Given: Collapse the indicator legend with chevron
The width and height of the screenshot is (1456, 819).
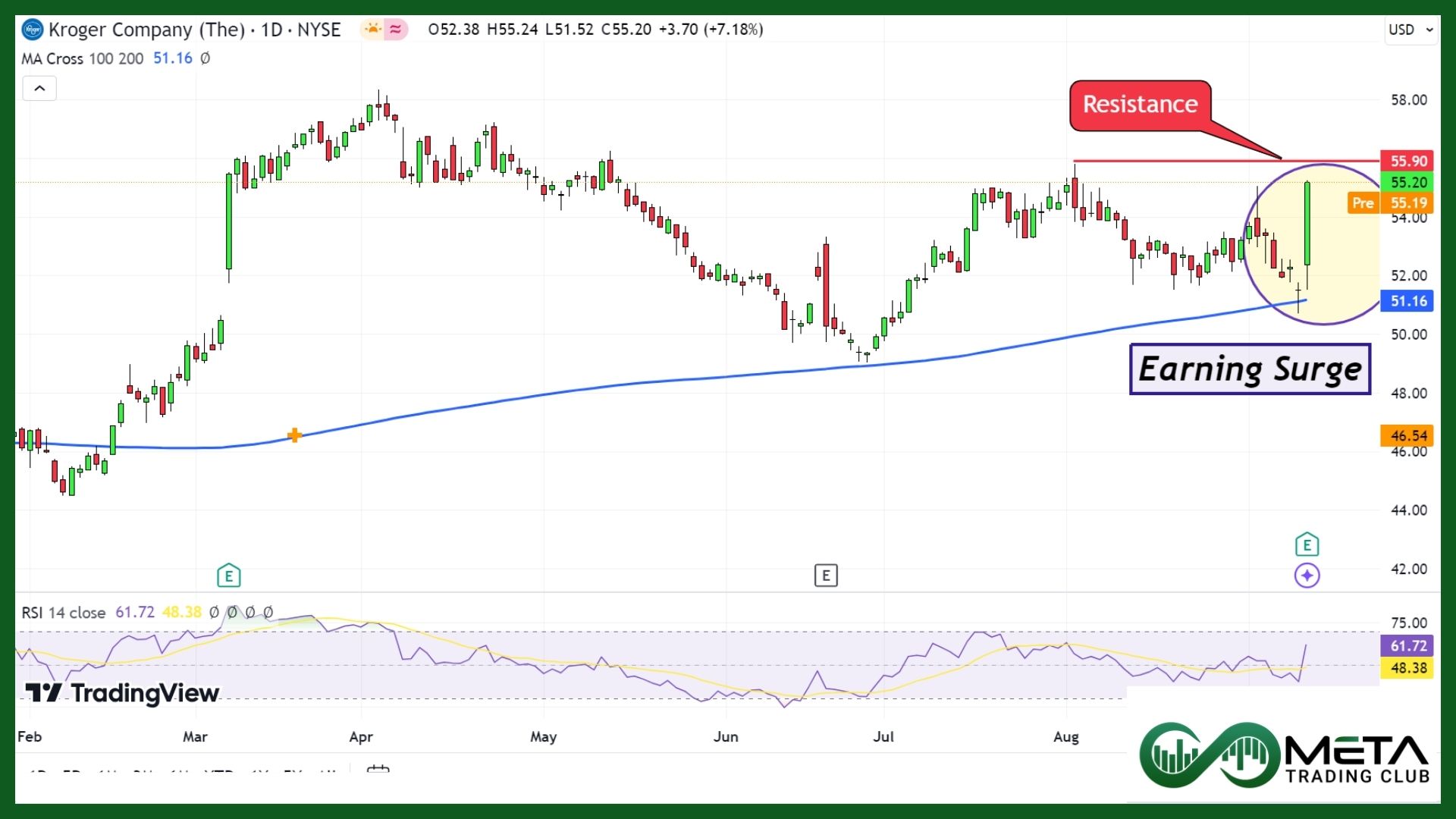Looking at the screenshot, I should pyautogui.click(x=39, y=89).
